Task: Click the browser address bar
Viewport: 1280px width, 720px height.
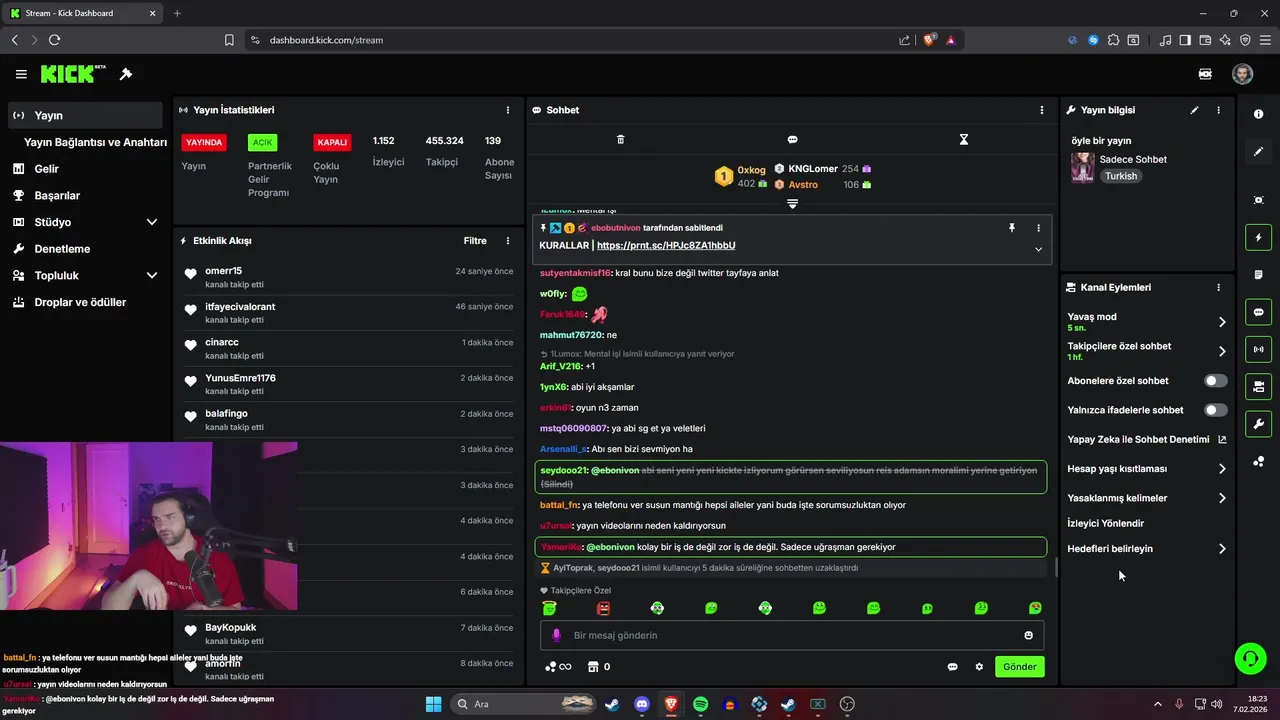Action: (575, 40)
